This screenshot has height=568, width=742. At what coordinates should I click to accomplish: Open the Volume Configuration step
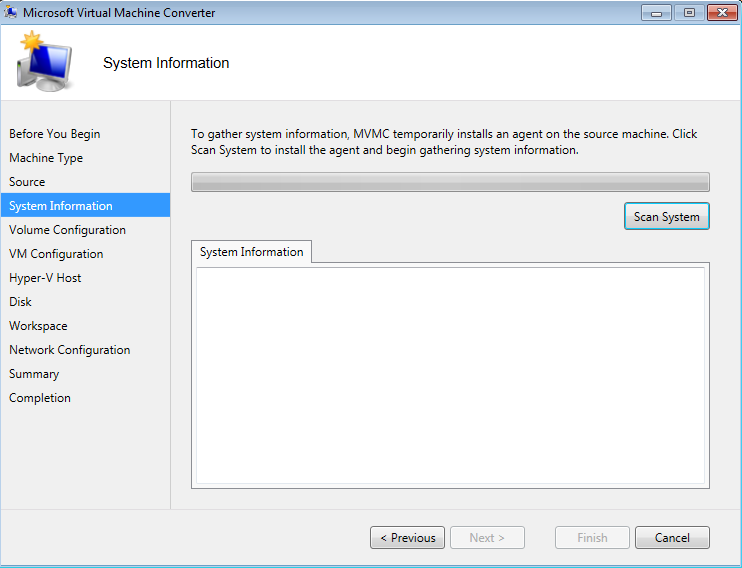pos(67,230)
